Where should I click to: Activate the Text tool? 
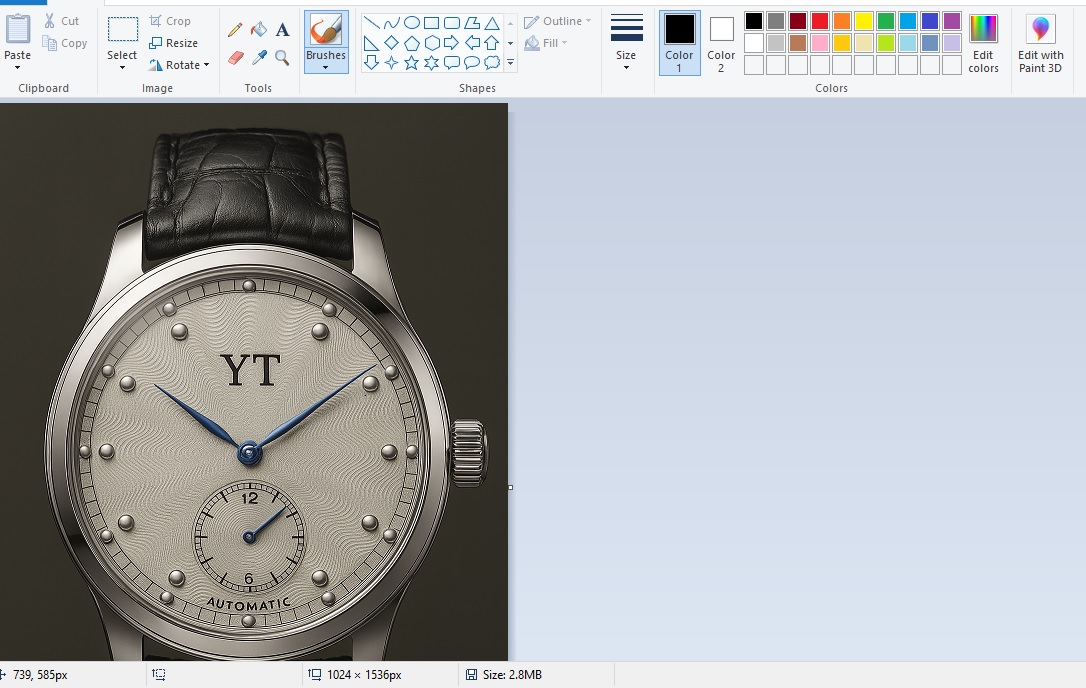click(x=282, y=30)
